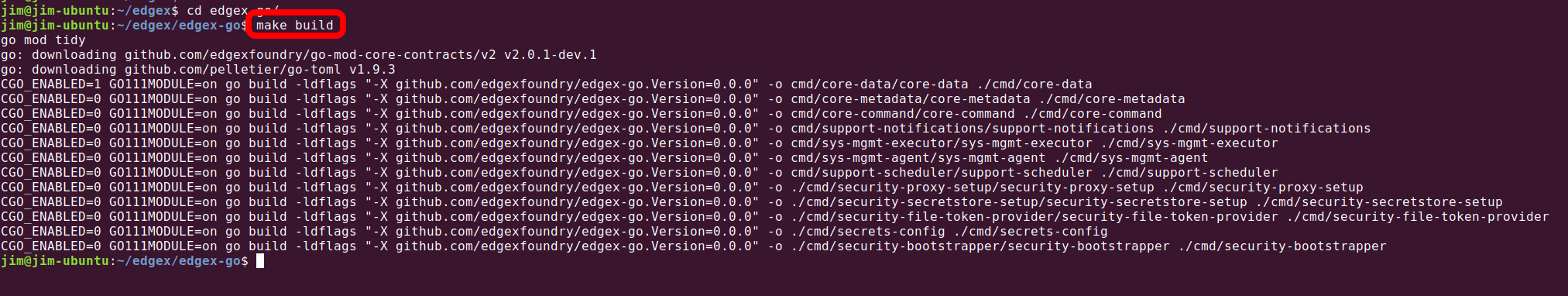The height and width of the screenshot is (296, 1568).
Task: Click the CGO_ENABLED=1 build line
Action: [x=547, y=84]
